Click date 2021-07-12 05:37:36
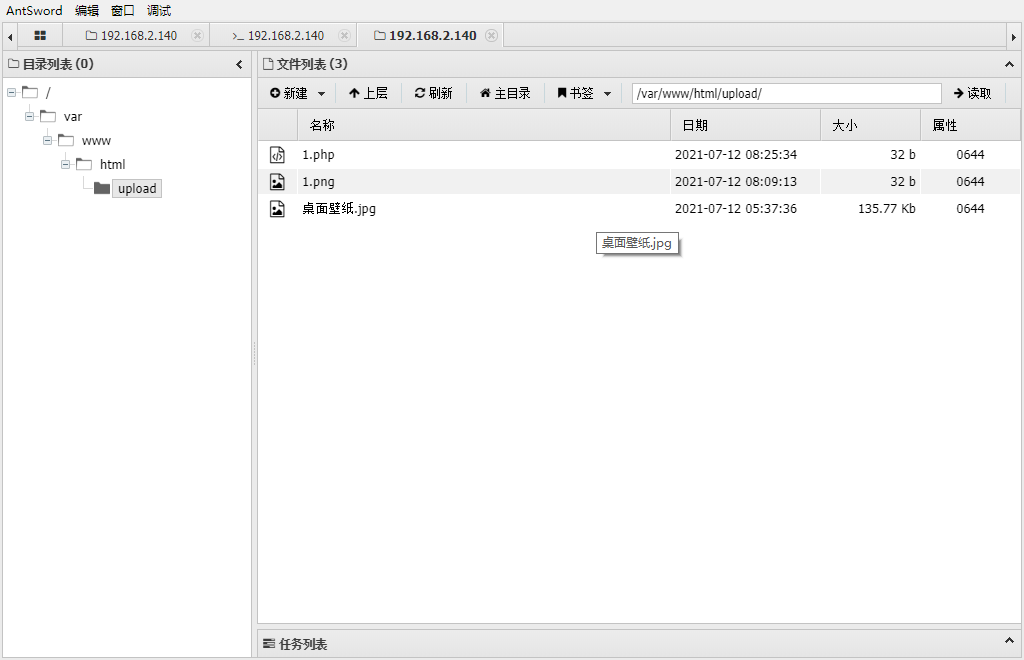Image resolution: width=1024 pixels, height=660 pixels. (x=735, y=208)
